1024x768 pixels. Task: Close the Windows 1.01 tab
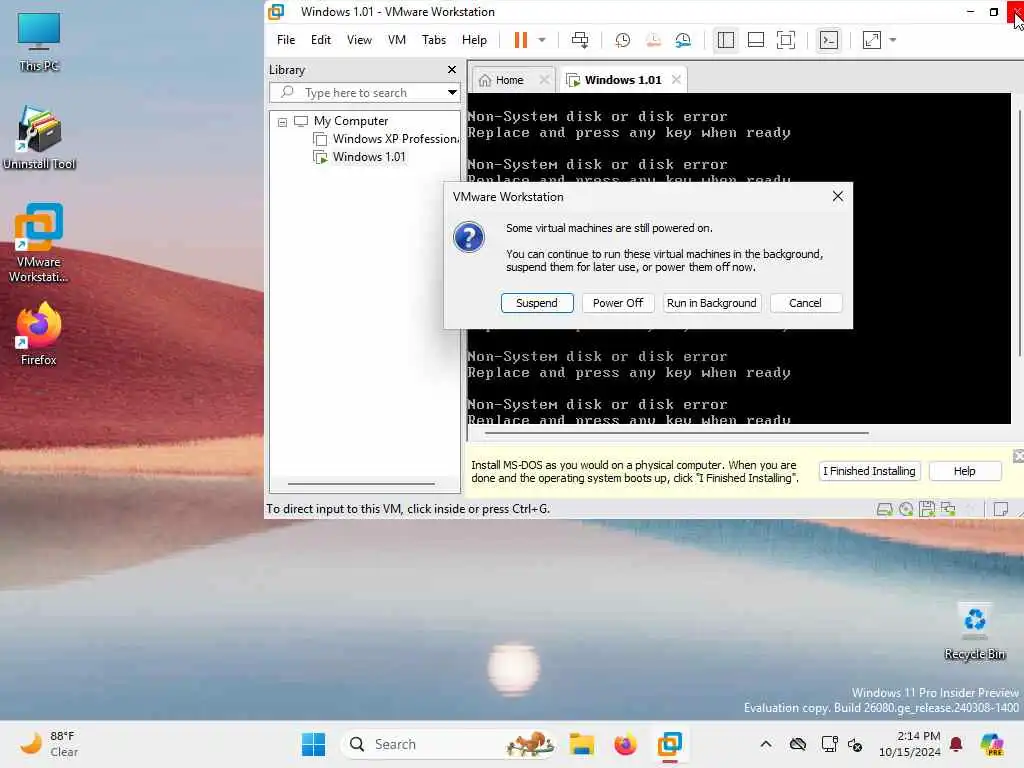[676, 80]
